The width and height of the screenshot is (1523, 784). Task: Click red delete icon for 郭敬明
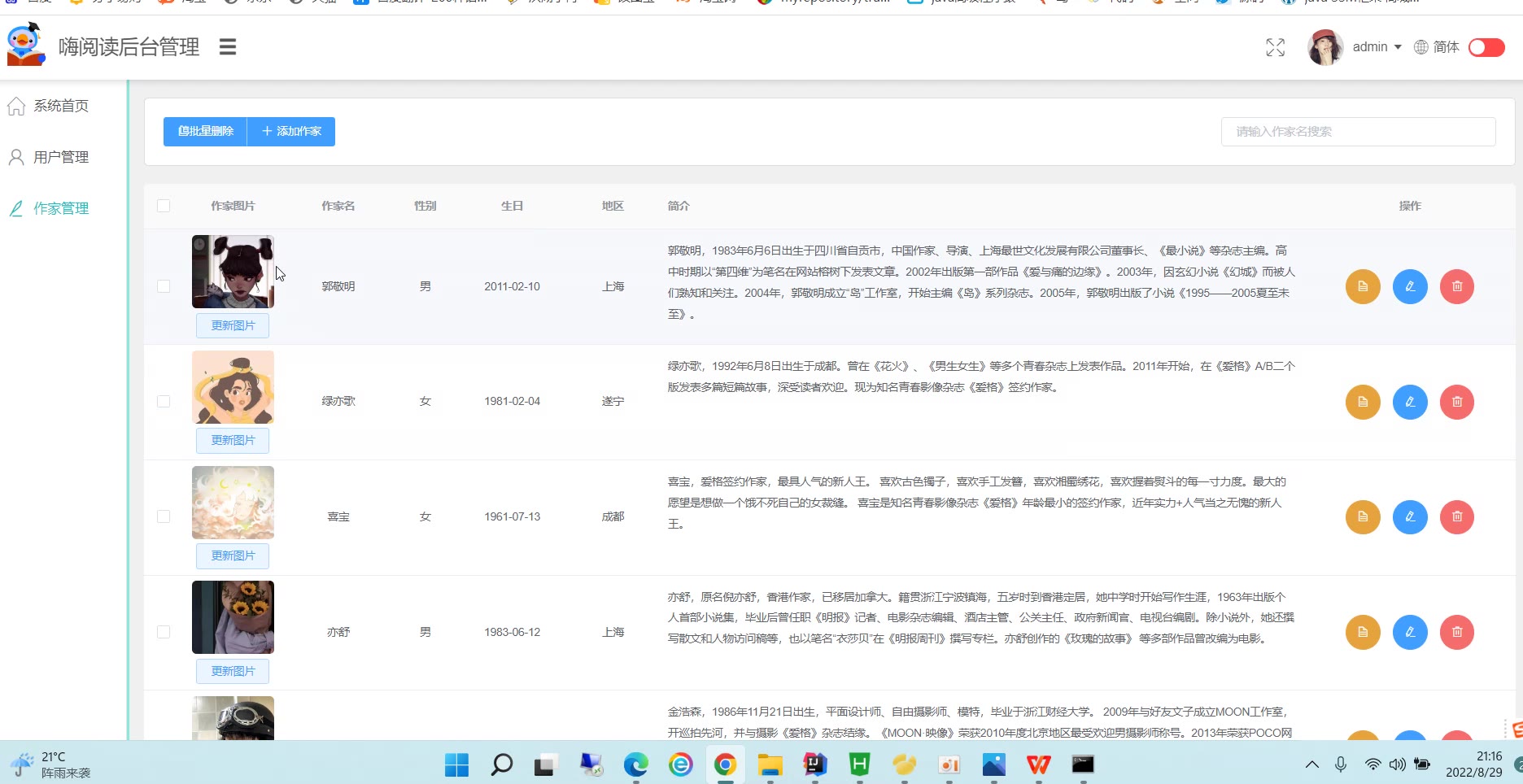1457,286
